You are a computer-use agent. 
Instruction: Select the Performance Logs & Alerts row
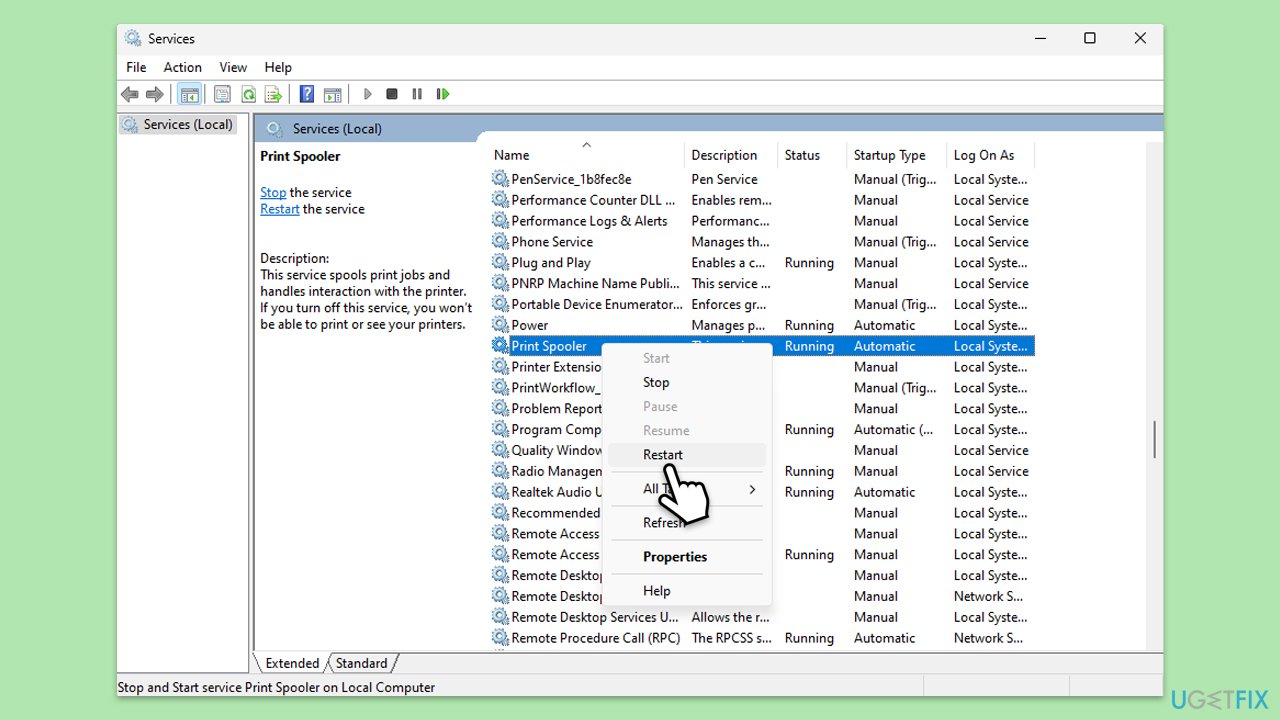pyautogui.click(x=762, y=221)
